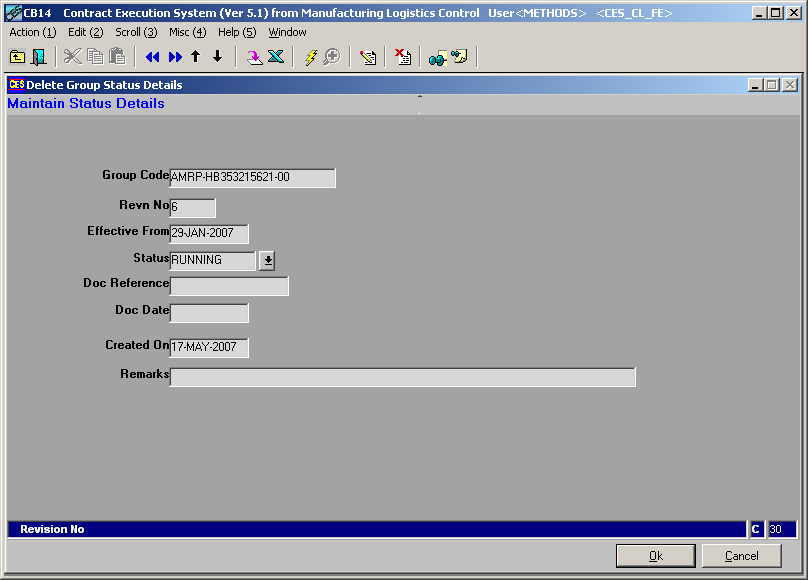Open the Action menu

(x=32, y=32)
